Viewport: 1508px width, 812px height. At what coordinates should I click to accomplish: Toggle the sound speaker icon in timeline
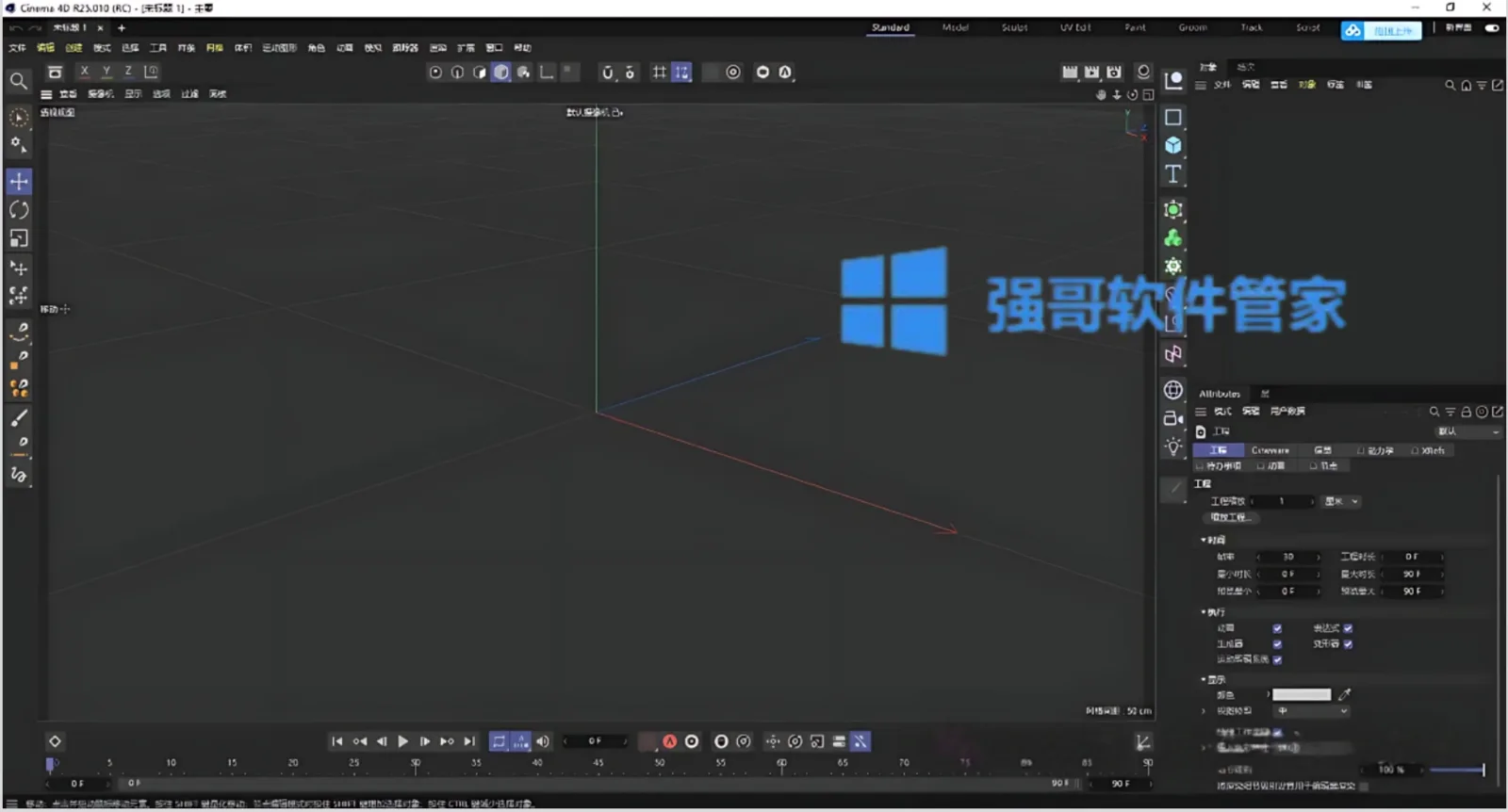[x=543, y=741]
